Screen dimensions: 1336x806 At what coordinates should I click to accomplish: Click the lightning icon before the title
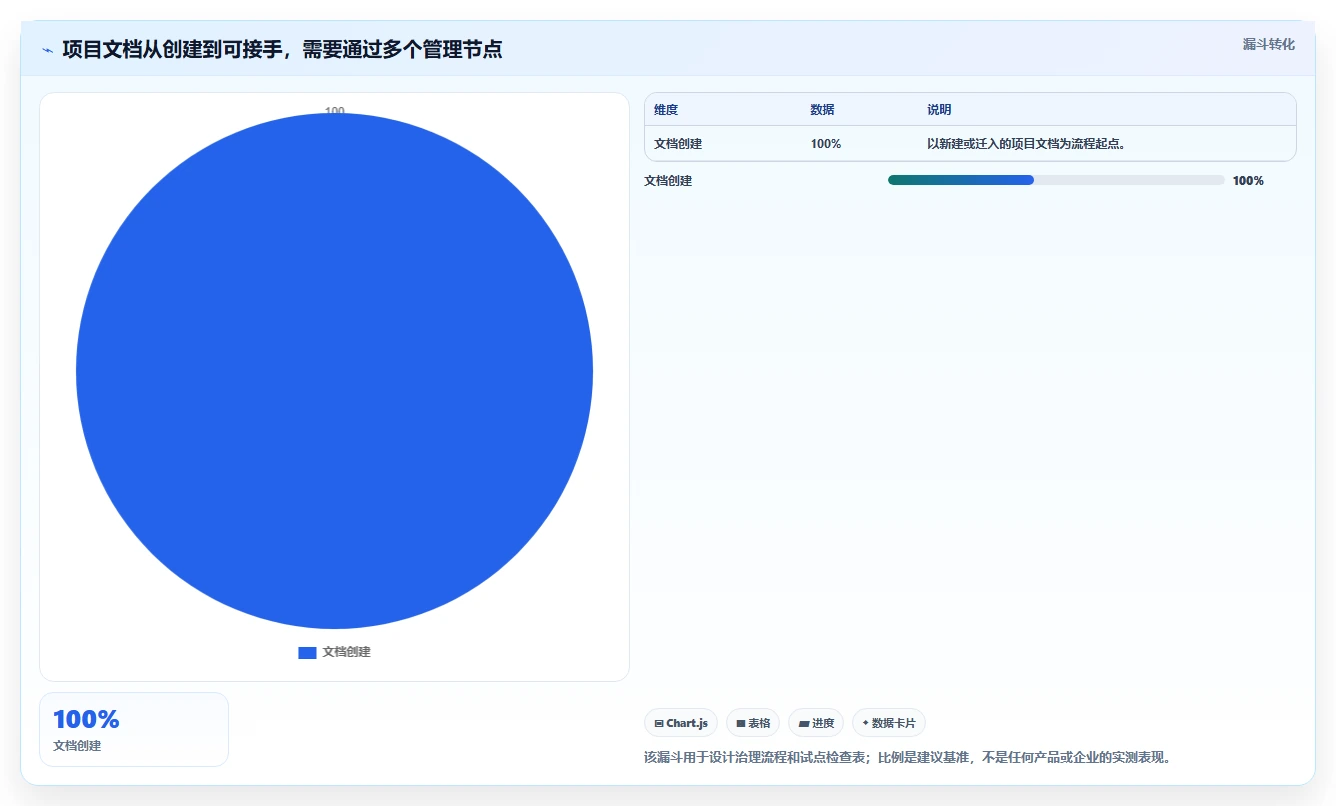[x=47, y=49]
